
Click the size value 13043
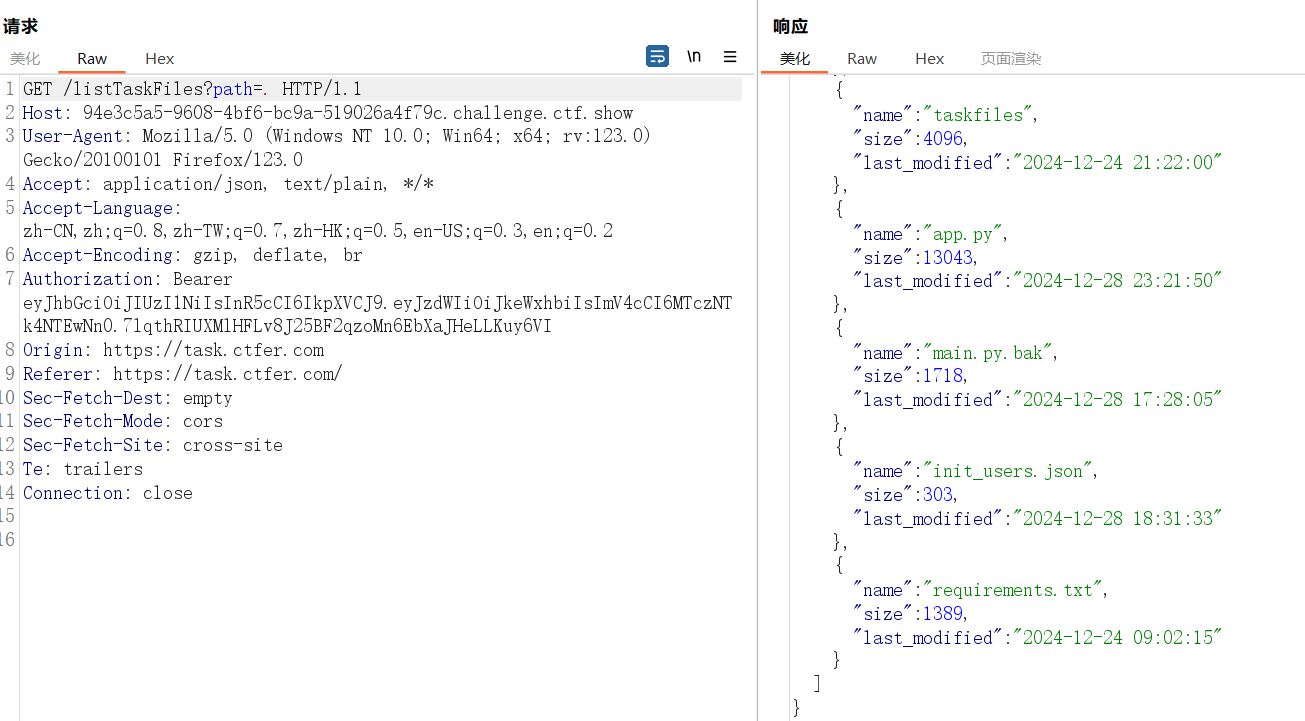pyautogui.click(x=948, y=258)
